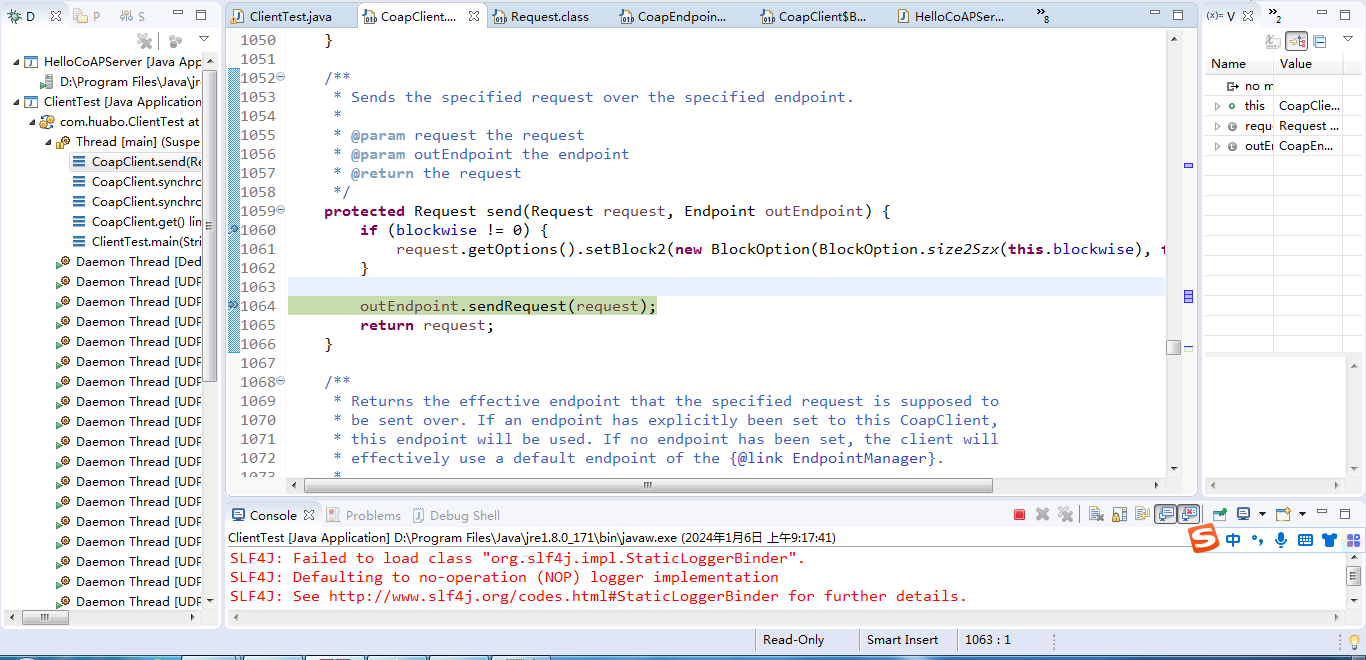Screen dimensions: 1366x660
Task: Collapse the Thread [main] node
Action: coord(49,142)
